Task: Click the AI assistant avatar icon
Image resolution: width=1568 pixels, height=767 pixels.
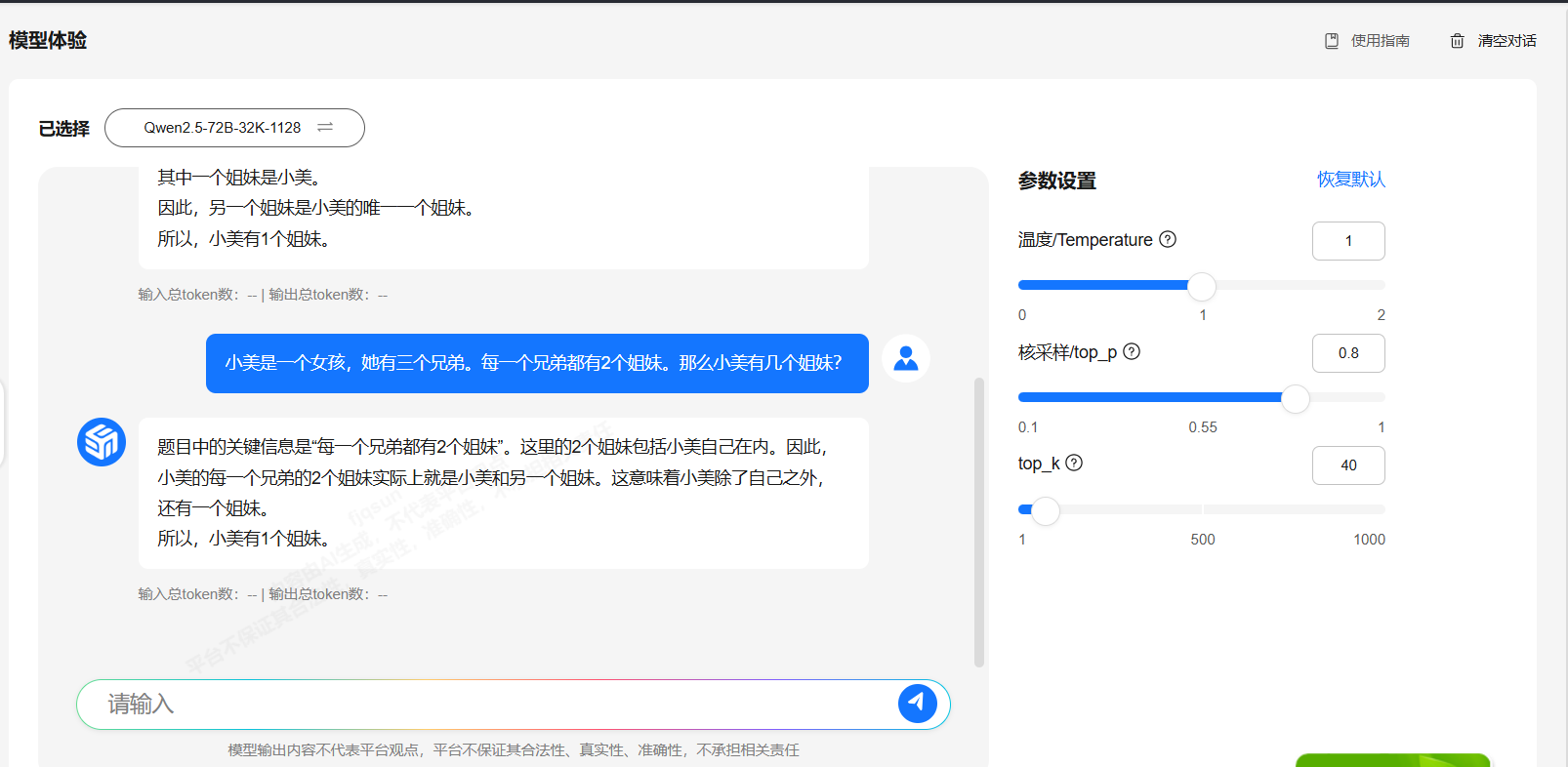Action: pyautogui.click(x=102, y=442)
